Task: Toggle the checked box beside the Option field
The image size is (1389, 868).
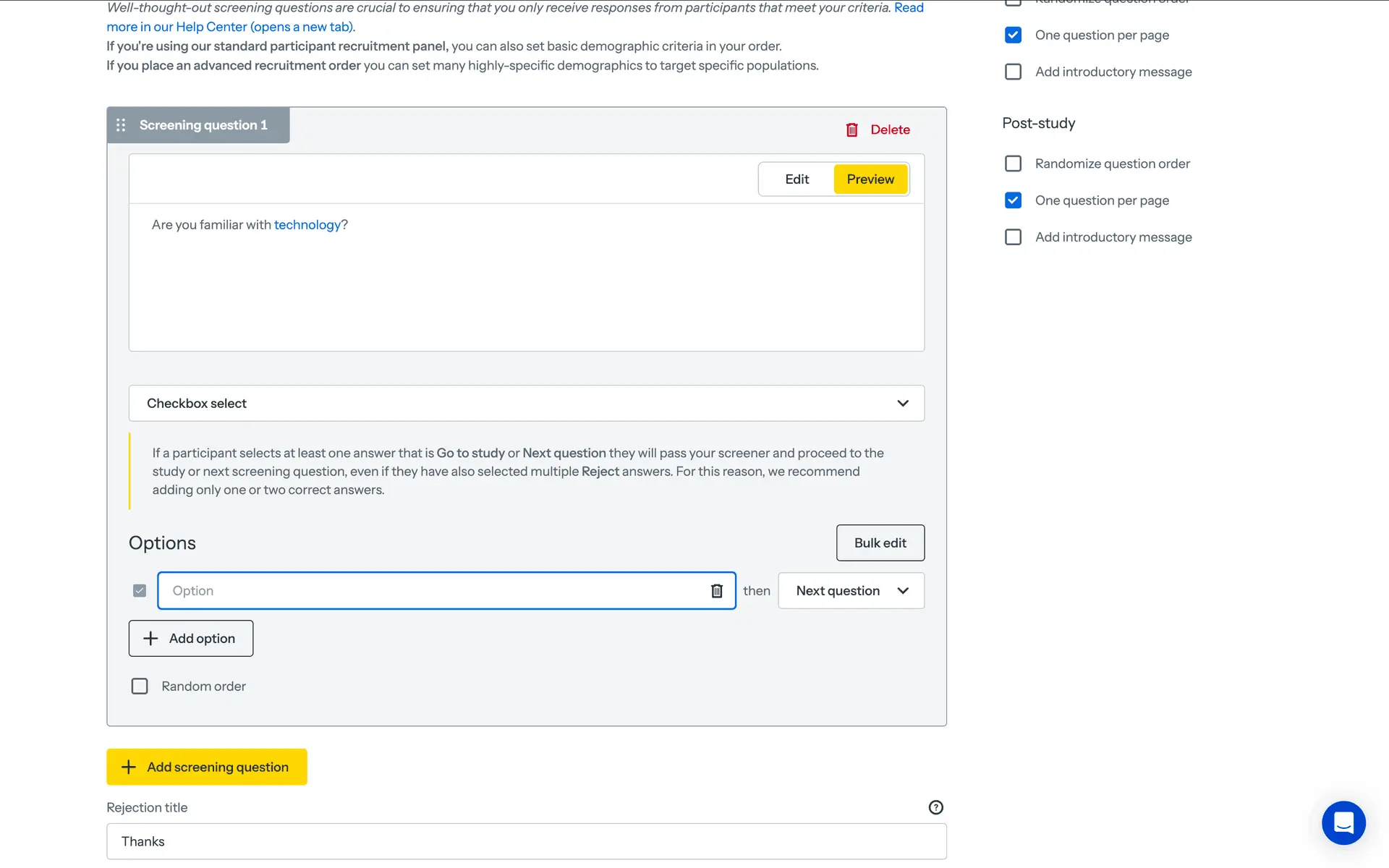Action: pyautogui.click(x=140, y=591)
